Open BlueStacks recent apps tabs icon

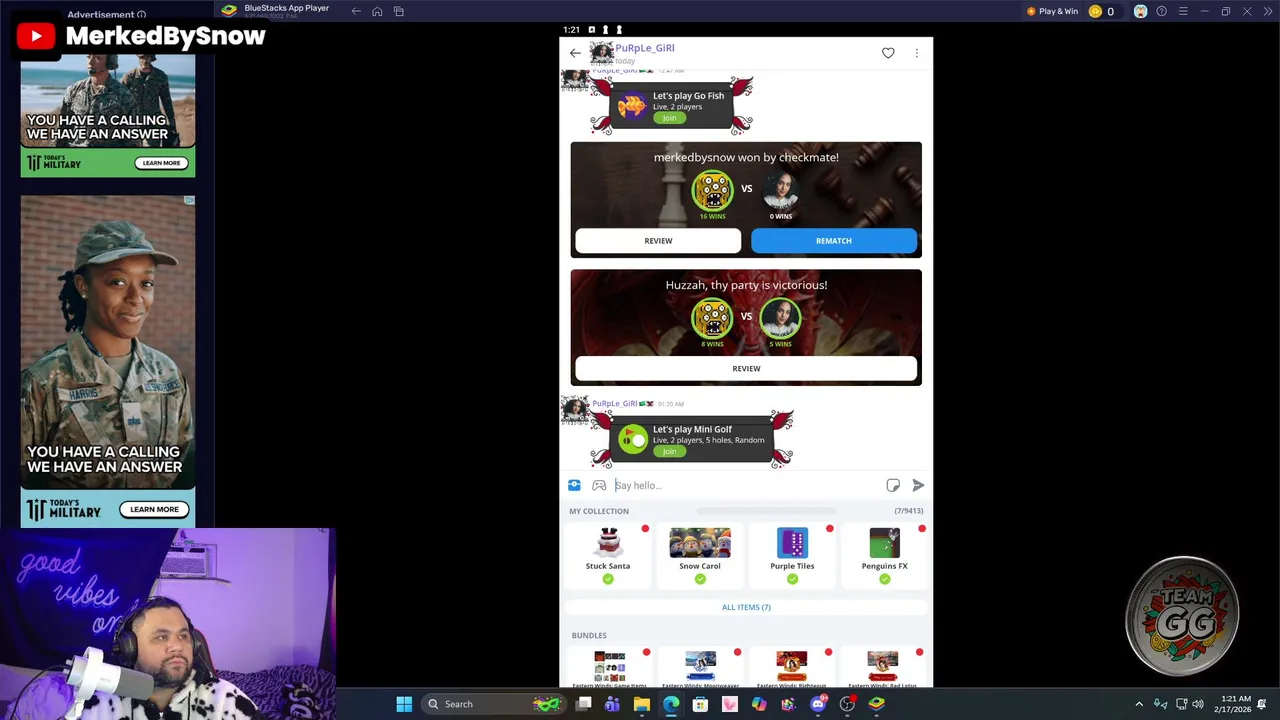coord(399,11)
